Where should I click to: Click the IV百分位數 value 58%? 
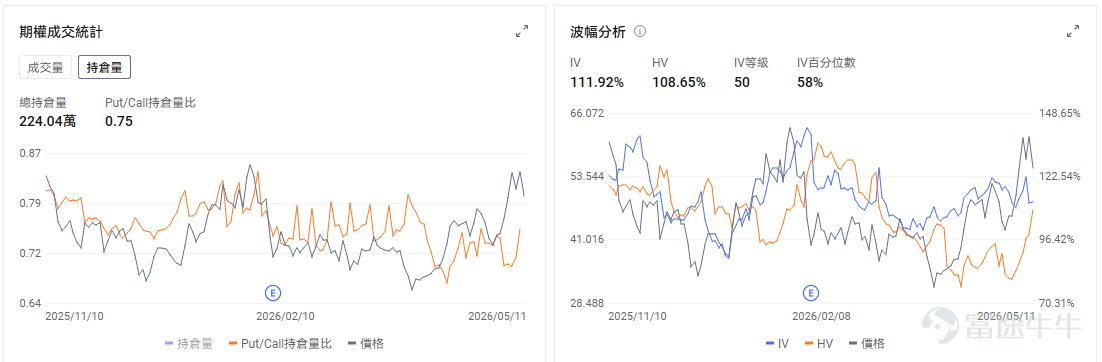click(810, 82)
